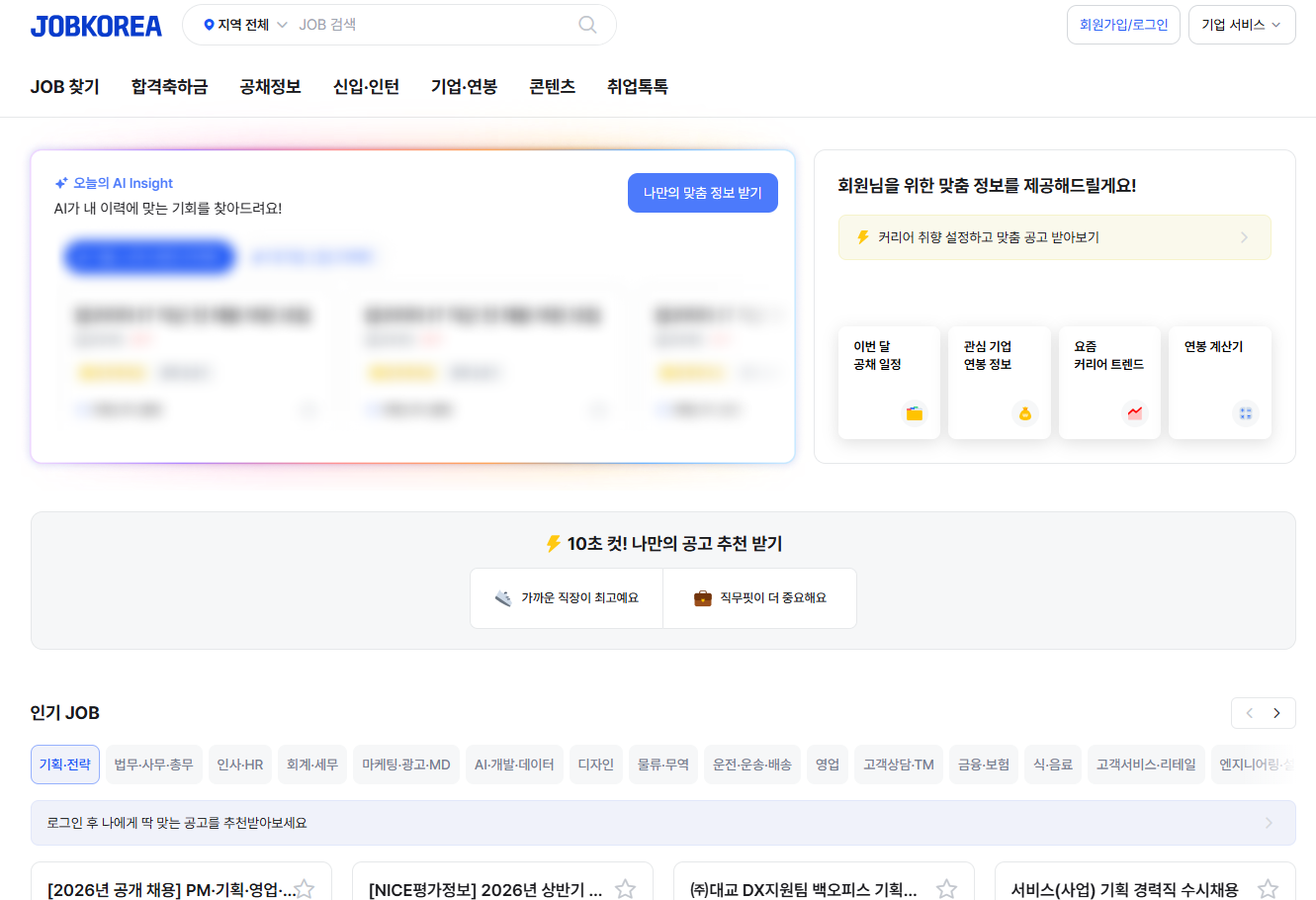Click the lightning icon by 10초 컷! heading

pyautogui.click(x=554, y=543)
